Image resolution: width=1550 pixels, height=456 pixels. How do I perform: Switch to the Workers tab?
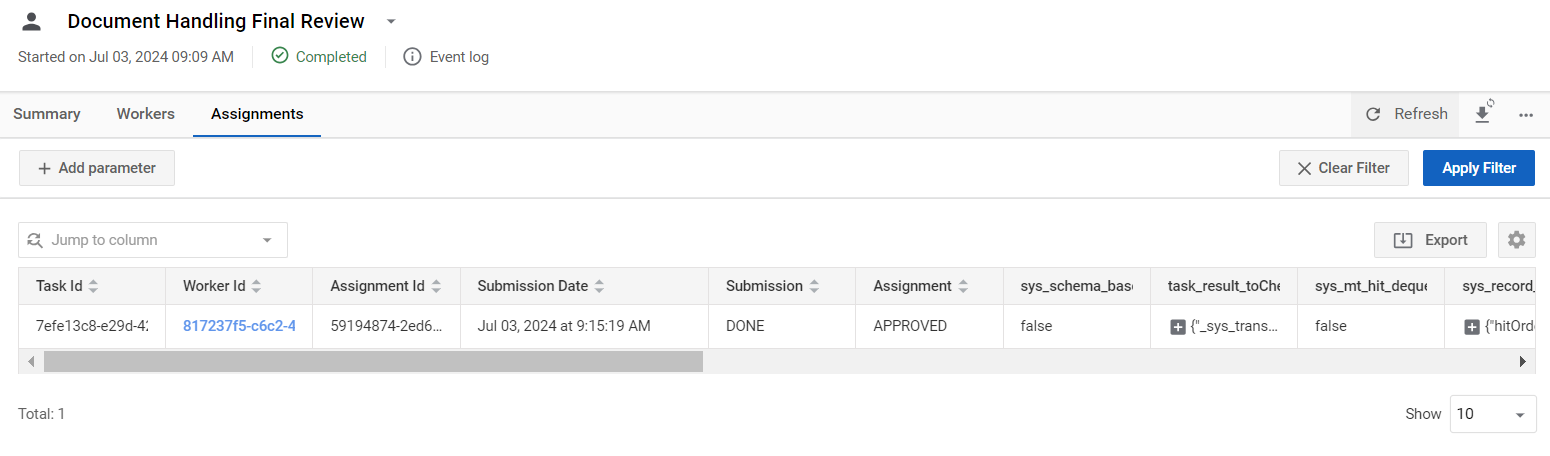click(146, 114)
